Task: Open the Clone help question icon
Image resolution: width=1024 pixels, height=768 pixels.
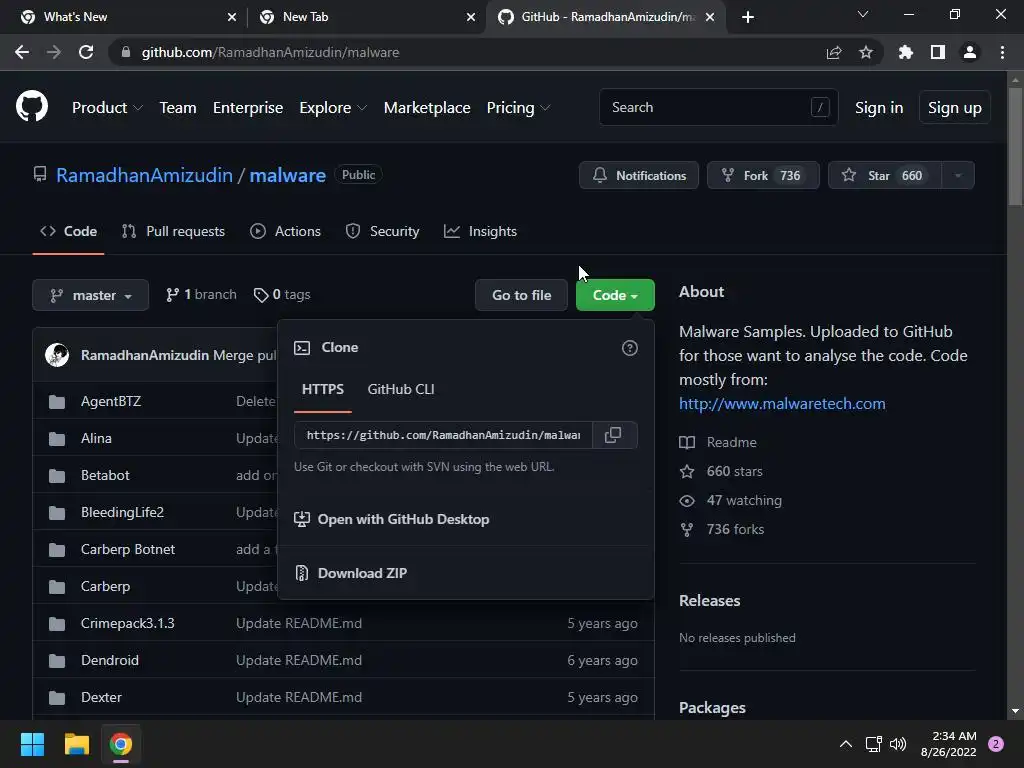Action: [x=630, y=348]
